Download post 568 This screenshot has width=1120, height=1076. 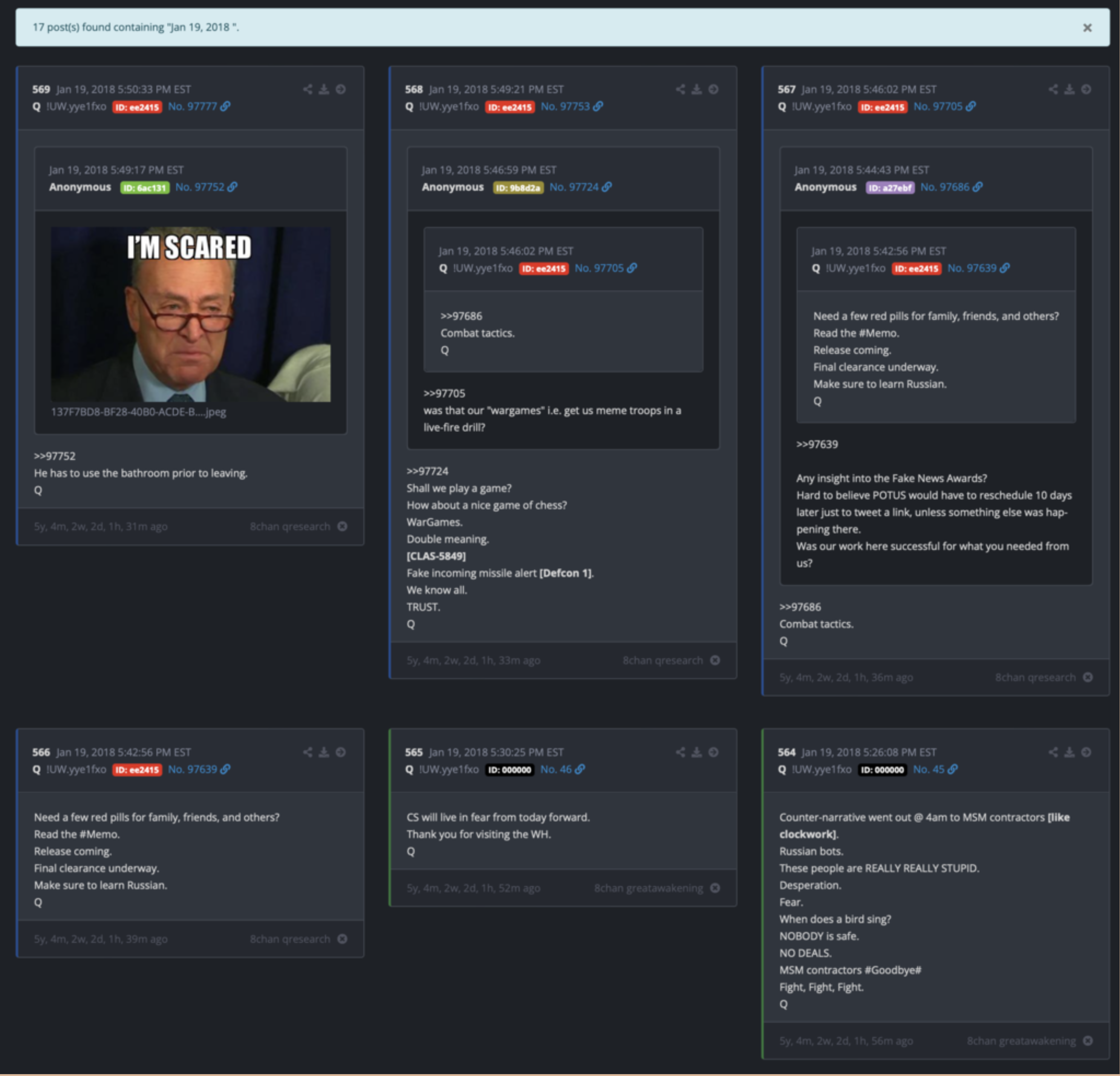pyautogui.click(x=696, y=89)
